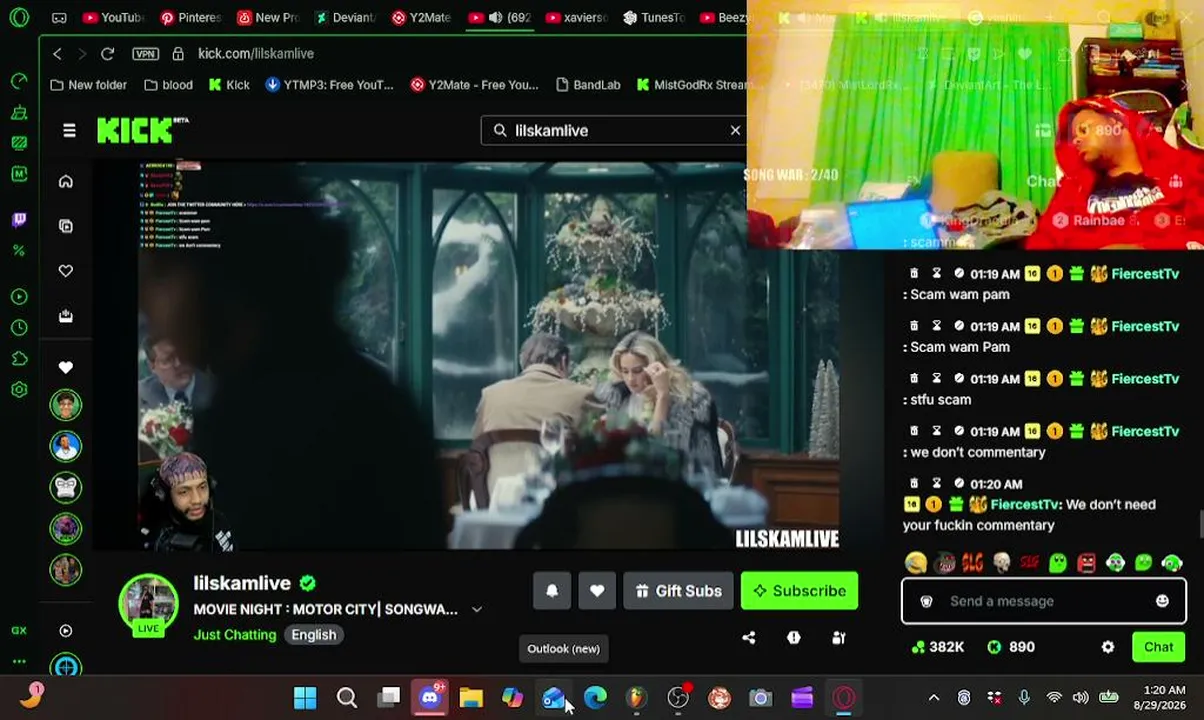Click the green Subscribe button
1204x720 pixels.
(799, 591)
